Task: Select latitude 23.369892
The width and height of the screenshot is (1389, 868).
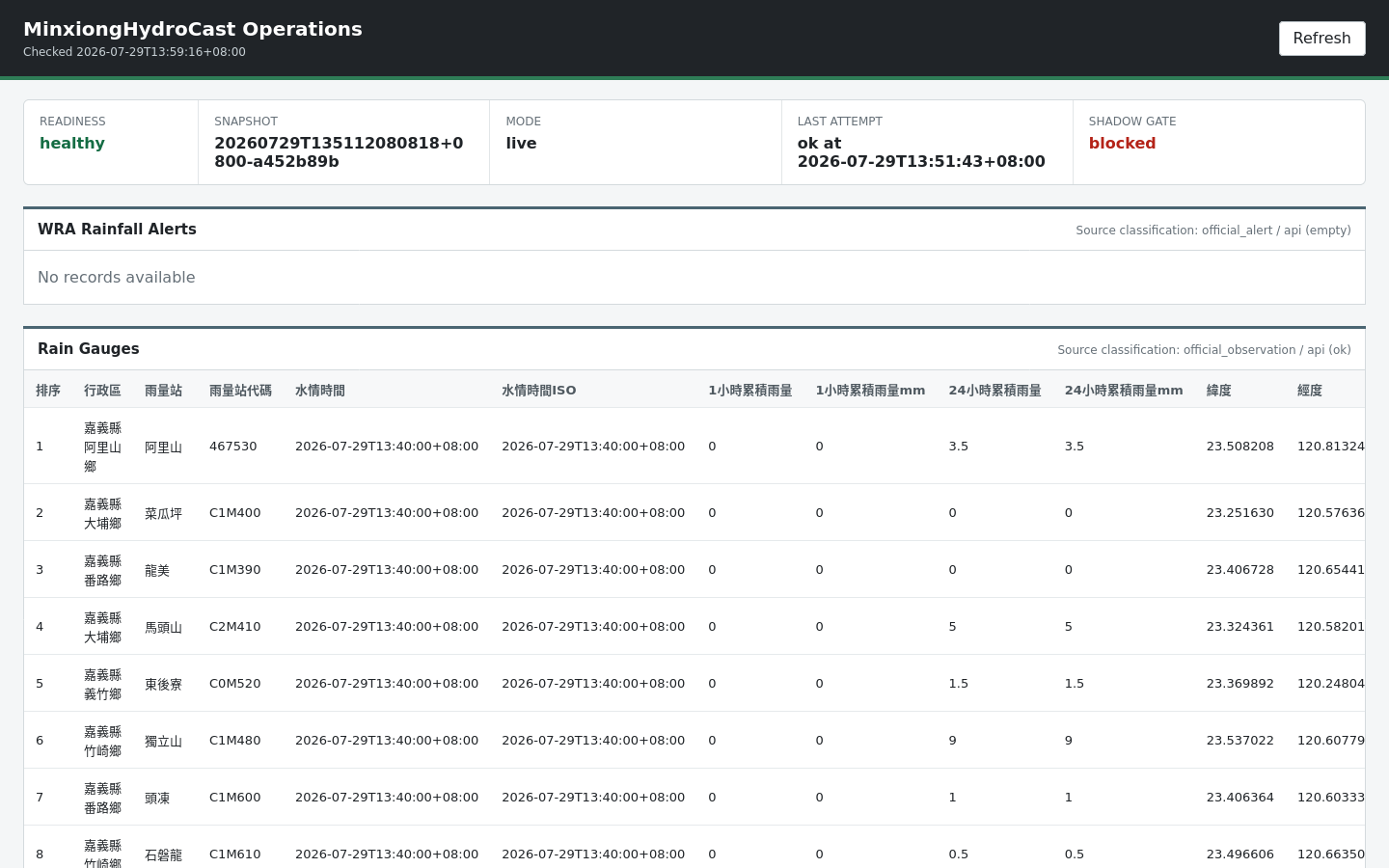Action: point(1240,684)
